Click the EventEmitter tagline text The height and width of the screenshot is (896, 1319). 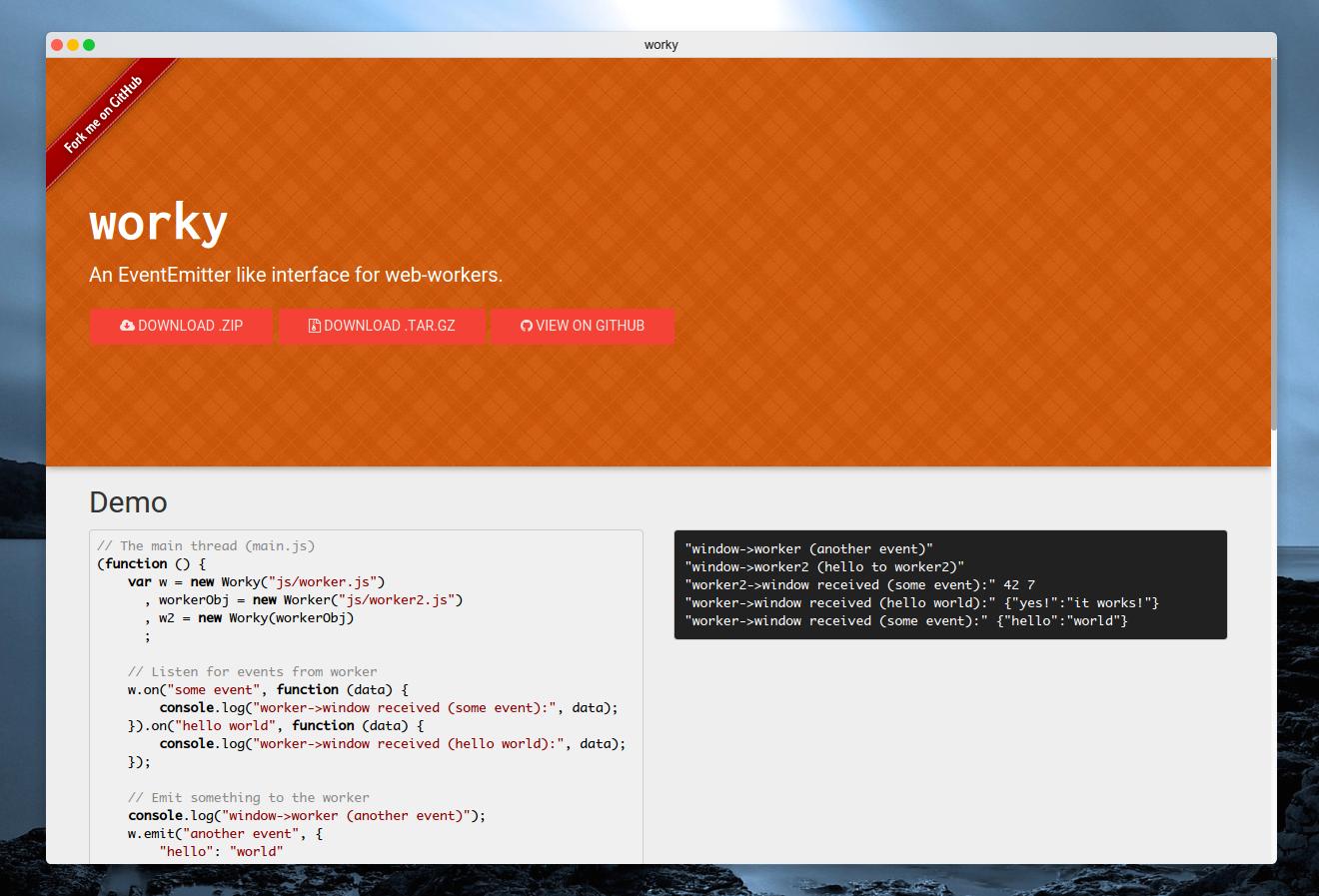[x=296, y=275]
